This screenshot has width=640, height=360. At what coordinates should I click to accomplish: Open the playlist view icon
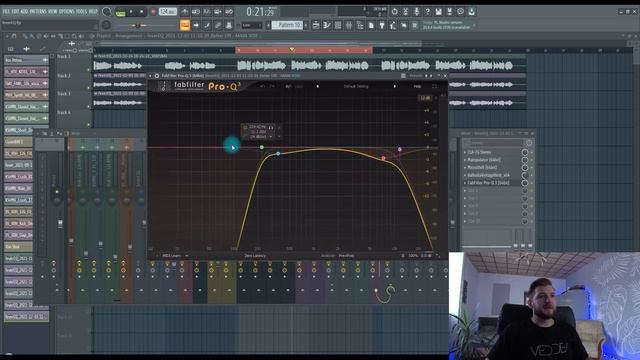(316, 25)
